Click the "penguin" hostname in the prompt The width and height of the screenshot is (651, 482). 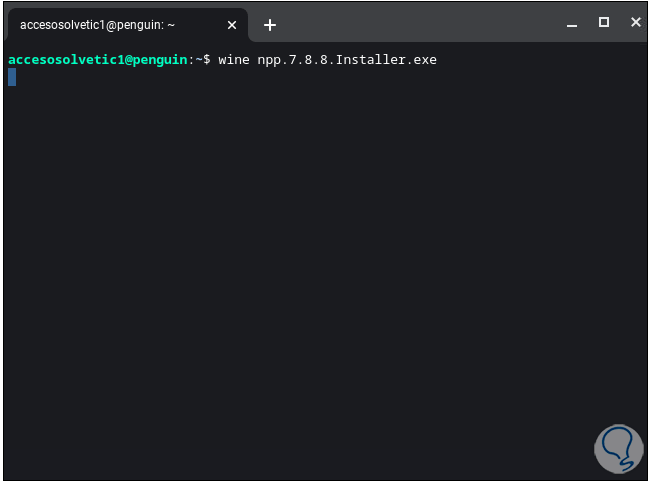tap(159, 60)
